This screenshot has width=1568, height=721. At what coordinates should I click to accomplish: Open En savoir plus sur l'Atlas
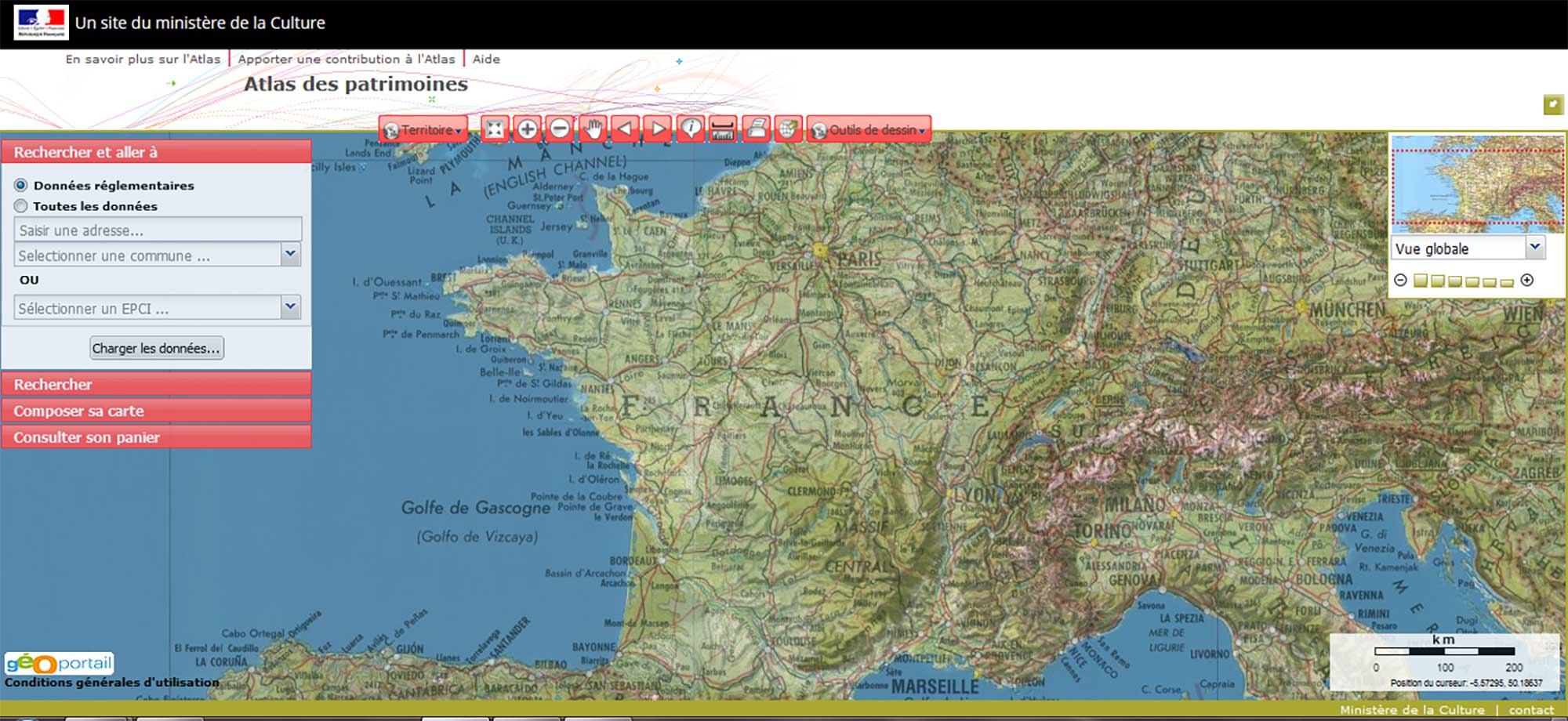pos(143,59)
